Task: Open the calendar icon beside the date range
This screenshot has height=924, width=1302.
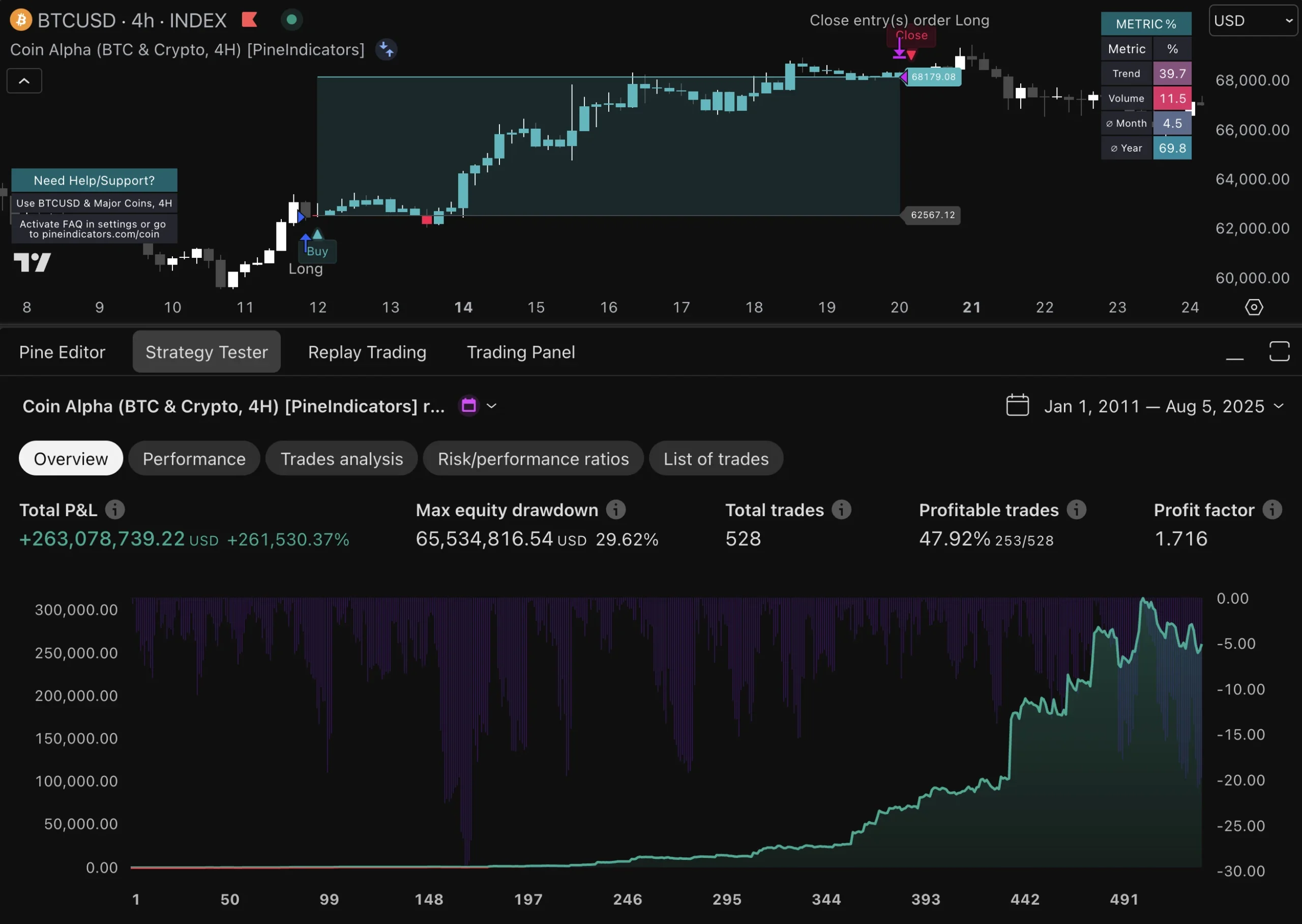Action: pyautogui.click(x=1018, y=405)
